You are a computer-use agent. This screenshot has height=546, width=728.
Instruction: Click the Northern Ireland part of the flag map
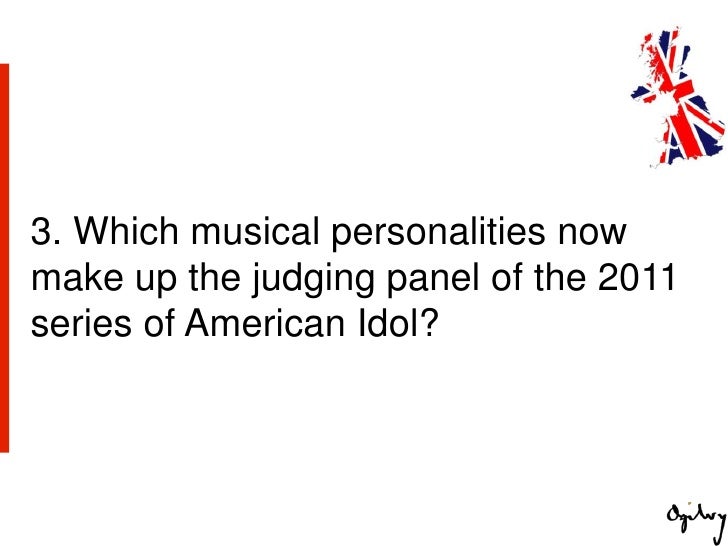point(643,93)
